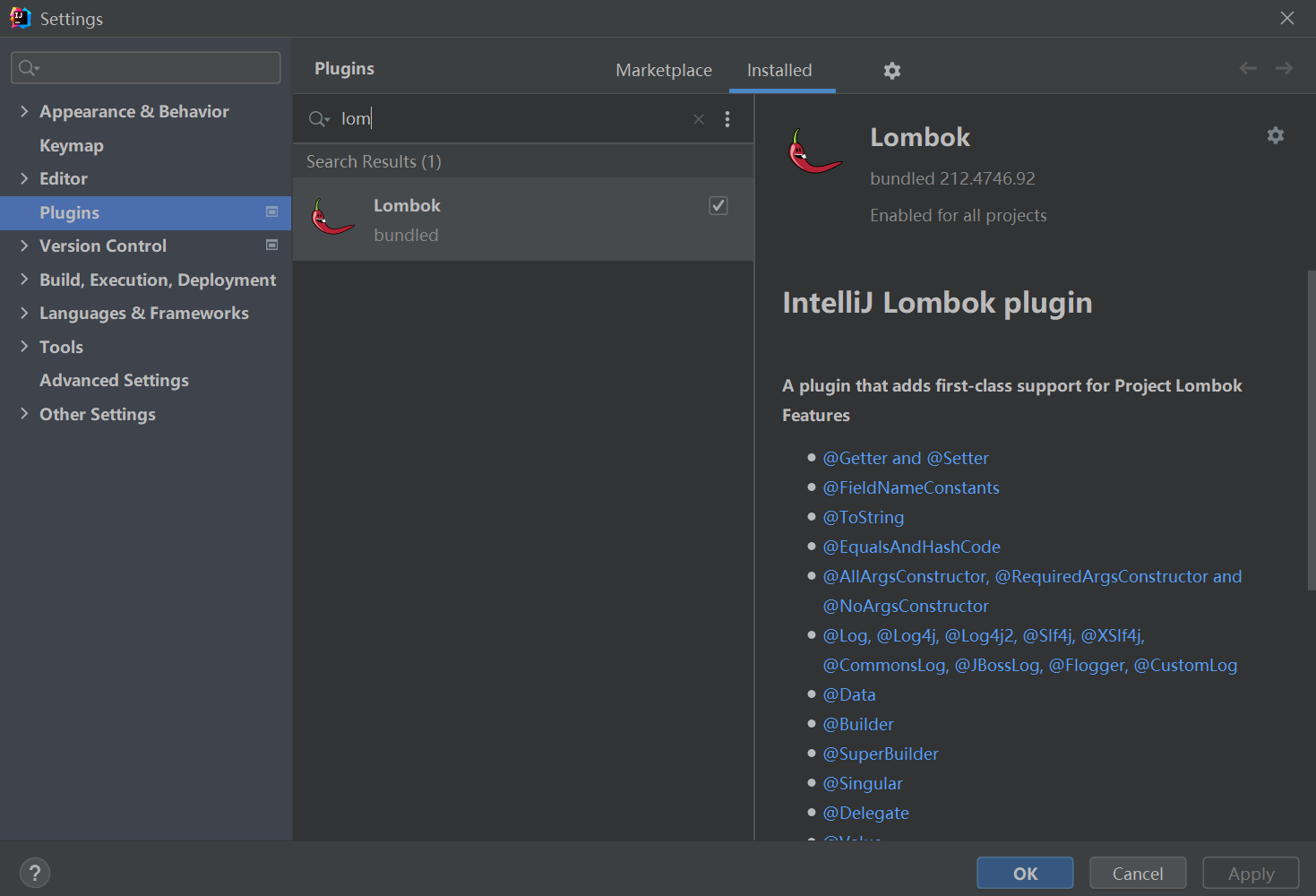Expand the Other Settings section
This screenshot has width=1316, height=896.
24,414
